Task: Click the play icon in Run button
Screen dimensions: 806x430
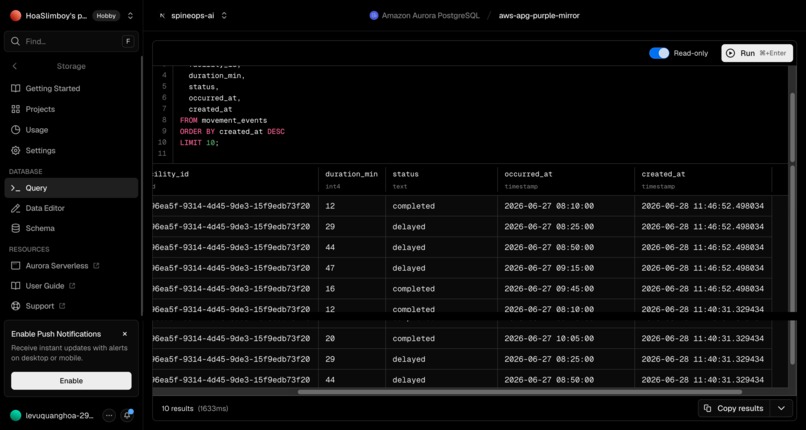Action: (x=730, y=53)
